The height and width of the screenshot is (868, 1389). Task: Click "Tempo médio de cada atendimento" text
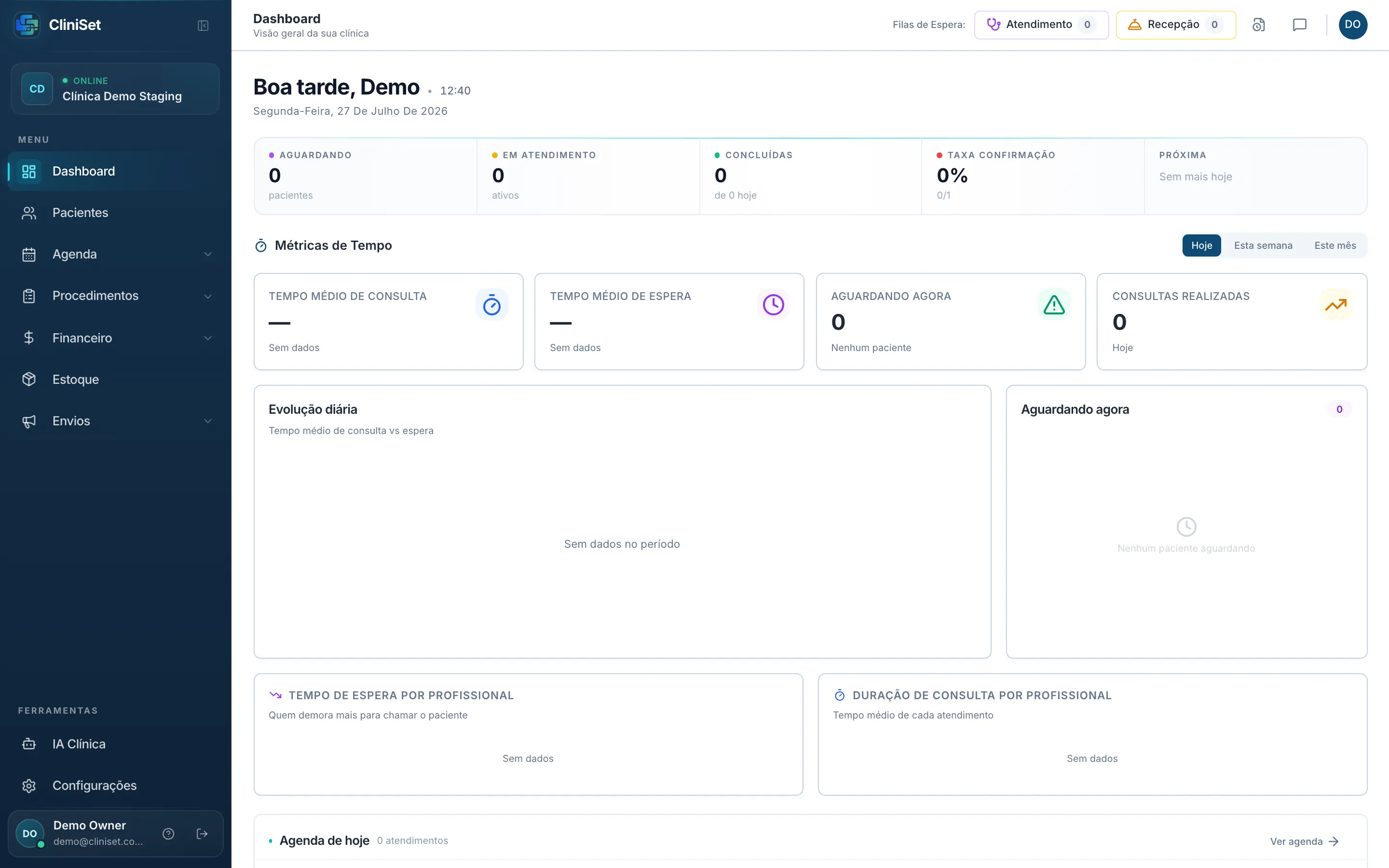click(x=913, y=715)
